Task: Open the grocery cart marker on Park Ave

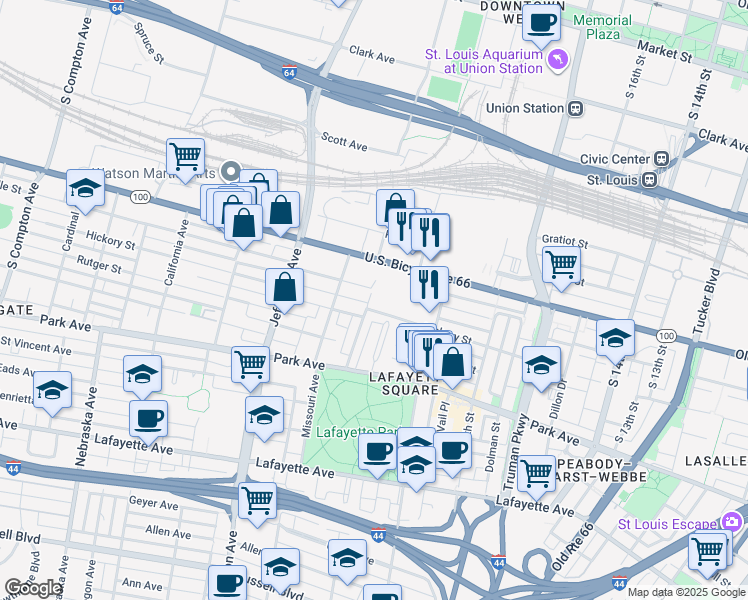Action: [250, 364]
